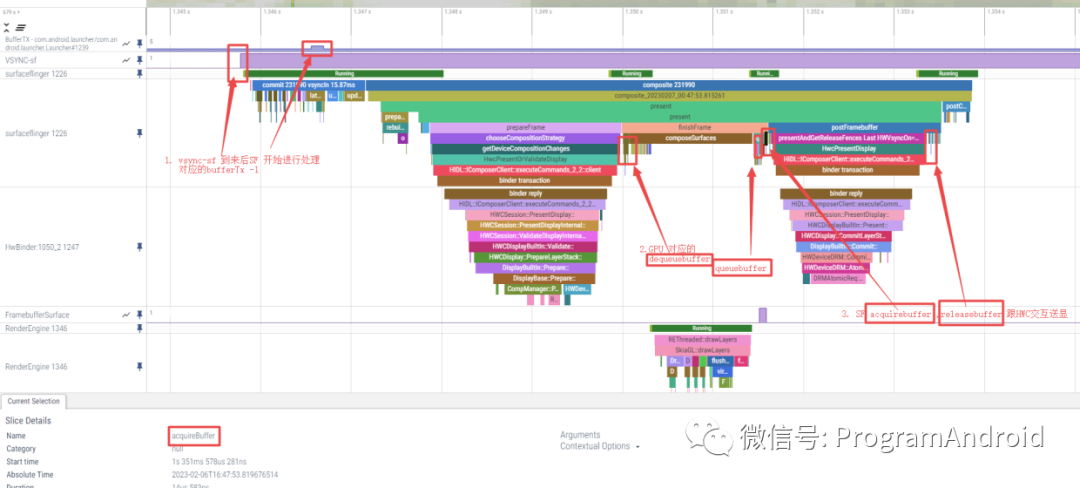Pin the RenderEngine 1346 thread-state track

[x=140, y=328]
